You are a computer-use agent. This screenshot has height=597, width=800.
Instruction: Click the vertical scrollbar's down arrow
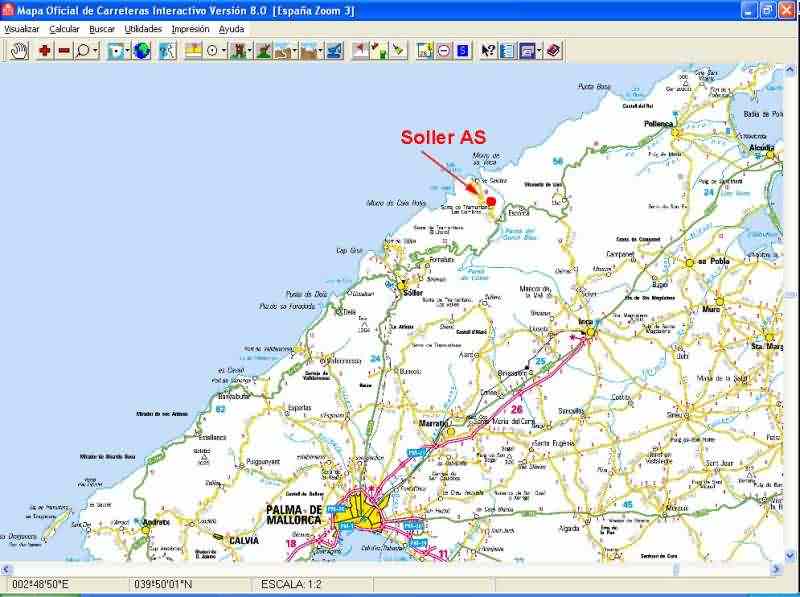click(x=791, y=556)
